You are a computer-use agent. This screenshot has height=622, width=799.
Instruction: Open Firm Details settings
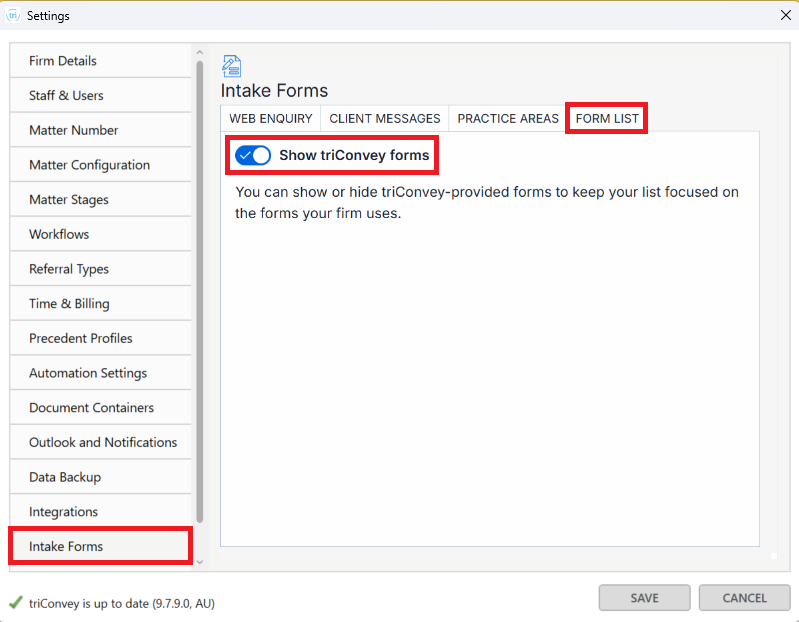tap(100, 61)
